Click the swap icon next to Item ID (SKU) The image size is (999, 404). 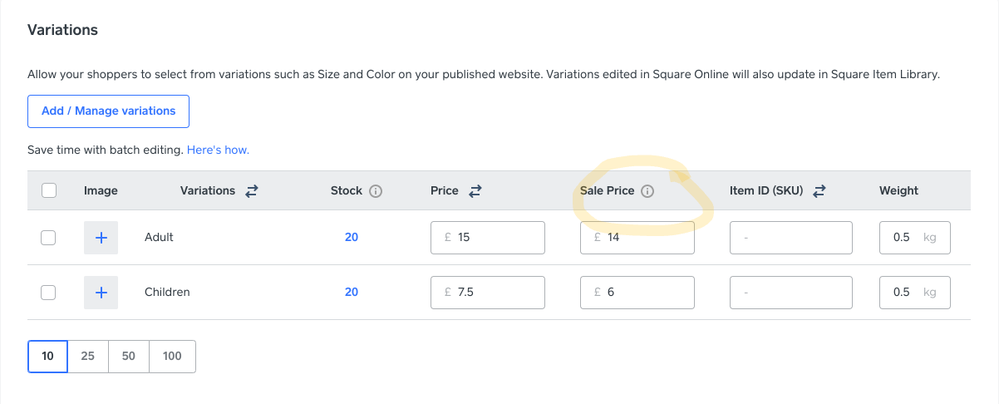click(x=819, y=190)
